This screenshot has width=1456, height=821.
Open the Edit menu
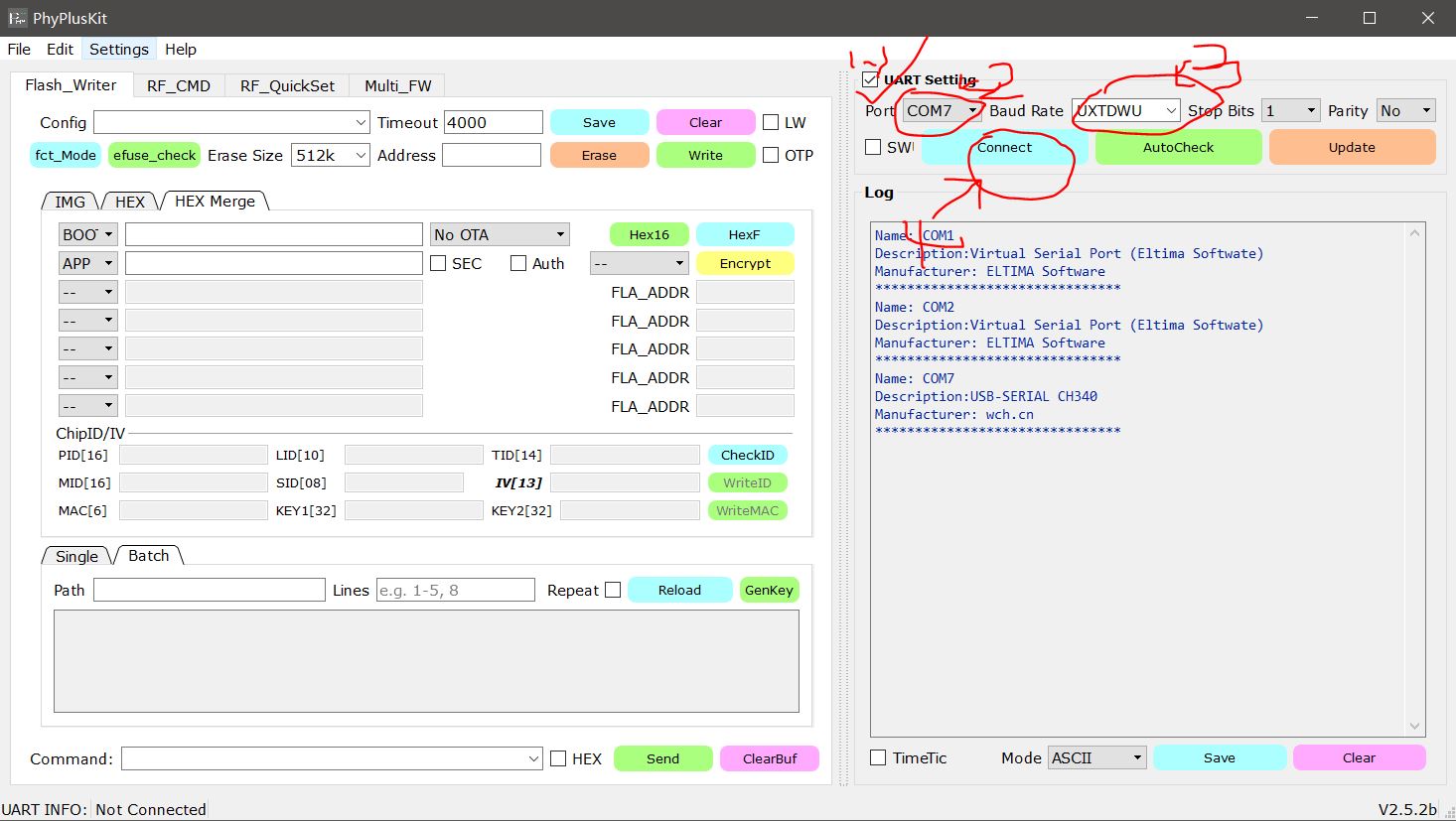pos(60,49)
